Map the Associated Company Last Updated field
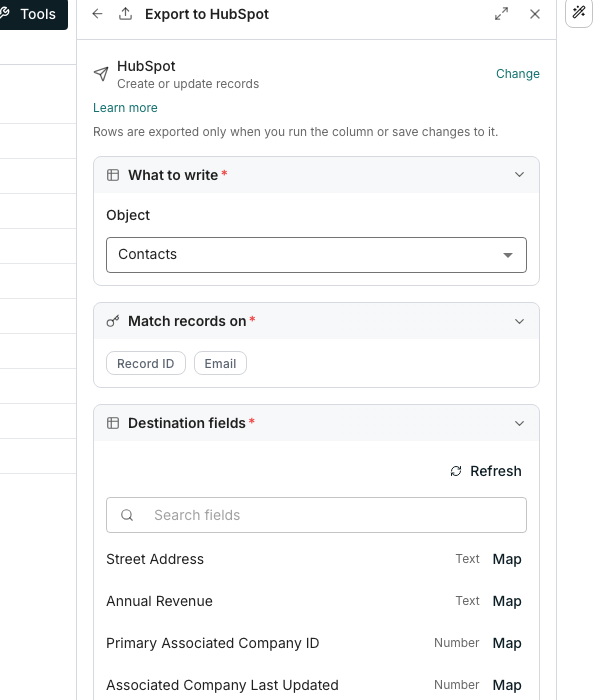 click(x=507, y=685)
